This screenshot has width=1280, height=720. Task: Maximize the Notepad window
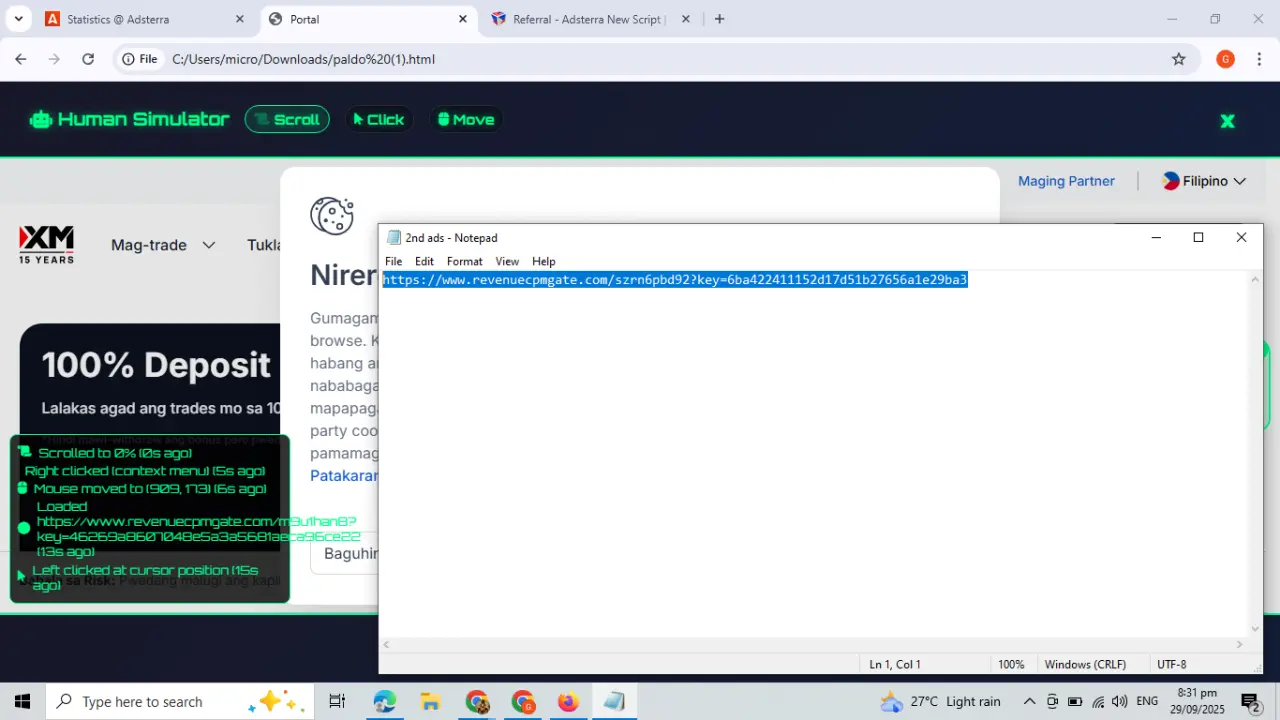[x=1198, y=237]
